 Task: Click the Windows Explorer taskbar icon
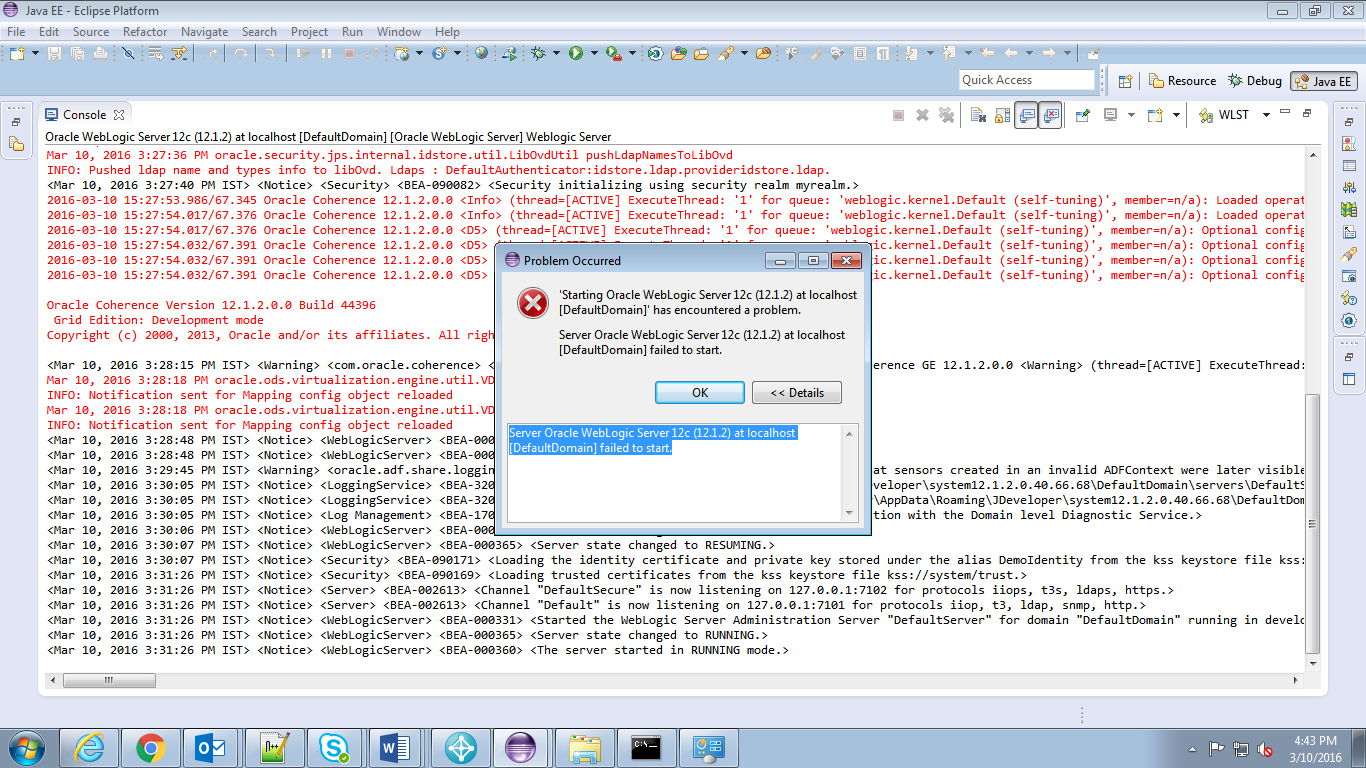coord(584,747)
